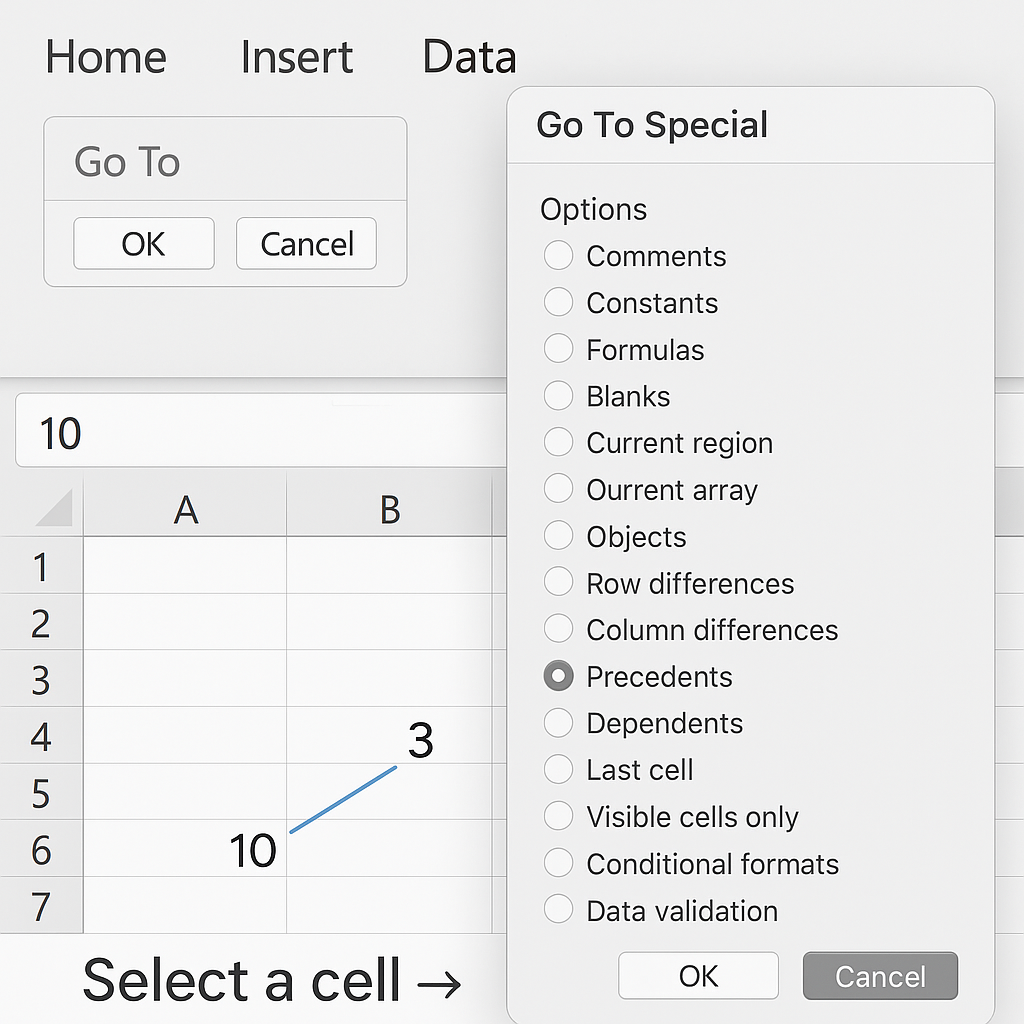Click the formula bar showing 10
The height and width of the screenshot is (1024, 1024).
point(260,432)
